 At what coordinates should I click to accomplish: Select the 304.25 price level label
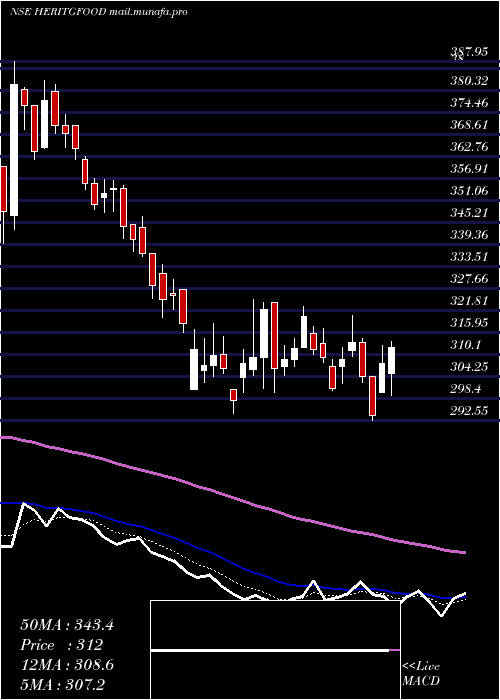pos(469,367)
